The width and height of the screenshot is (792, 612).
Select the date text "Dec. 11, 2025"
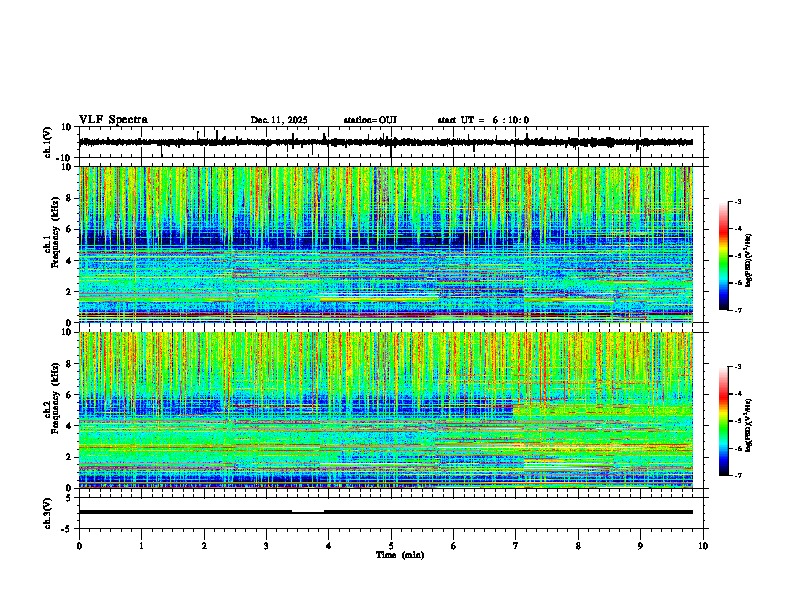coord(279,120)
